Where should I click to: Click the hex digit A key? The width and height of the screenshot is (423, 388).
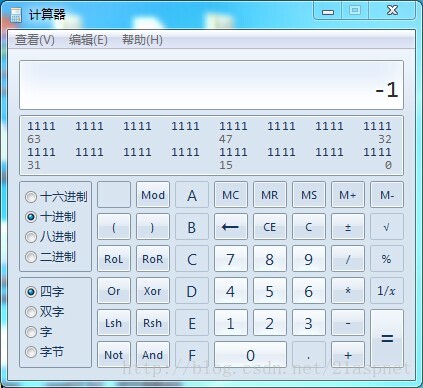[192, 195]
